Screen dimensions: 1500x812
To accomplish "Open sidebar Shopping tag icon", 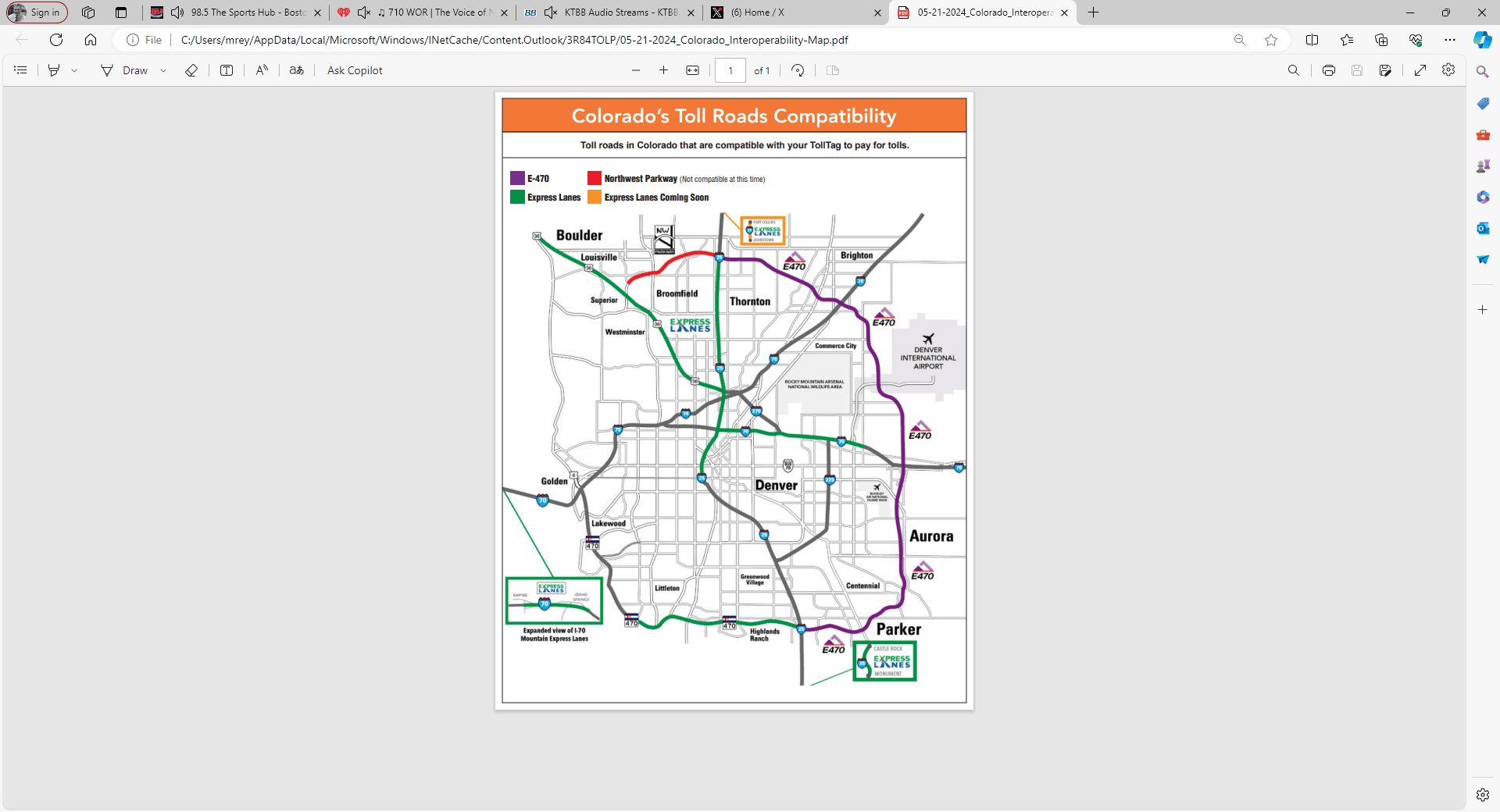I will pyautogui.click(x=1483, y=103).
